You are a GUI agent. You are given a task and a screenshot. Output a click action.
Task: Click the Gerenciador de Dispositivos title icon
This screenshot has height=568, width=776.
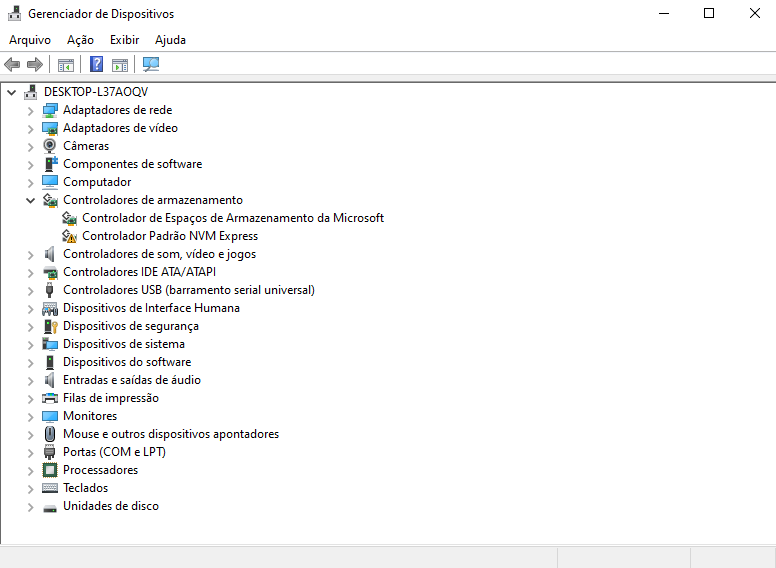(15, 13)
